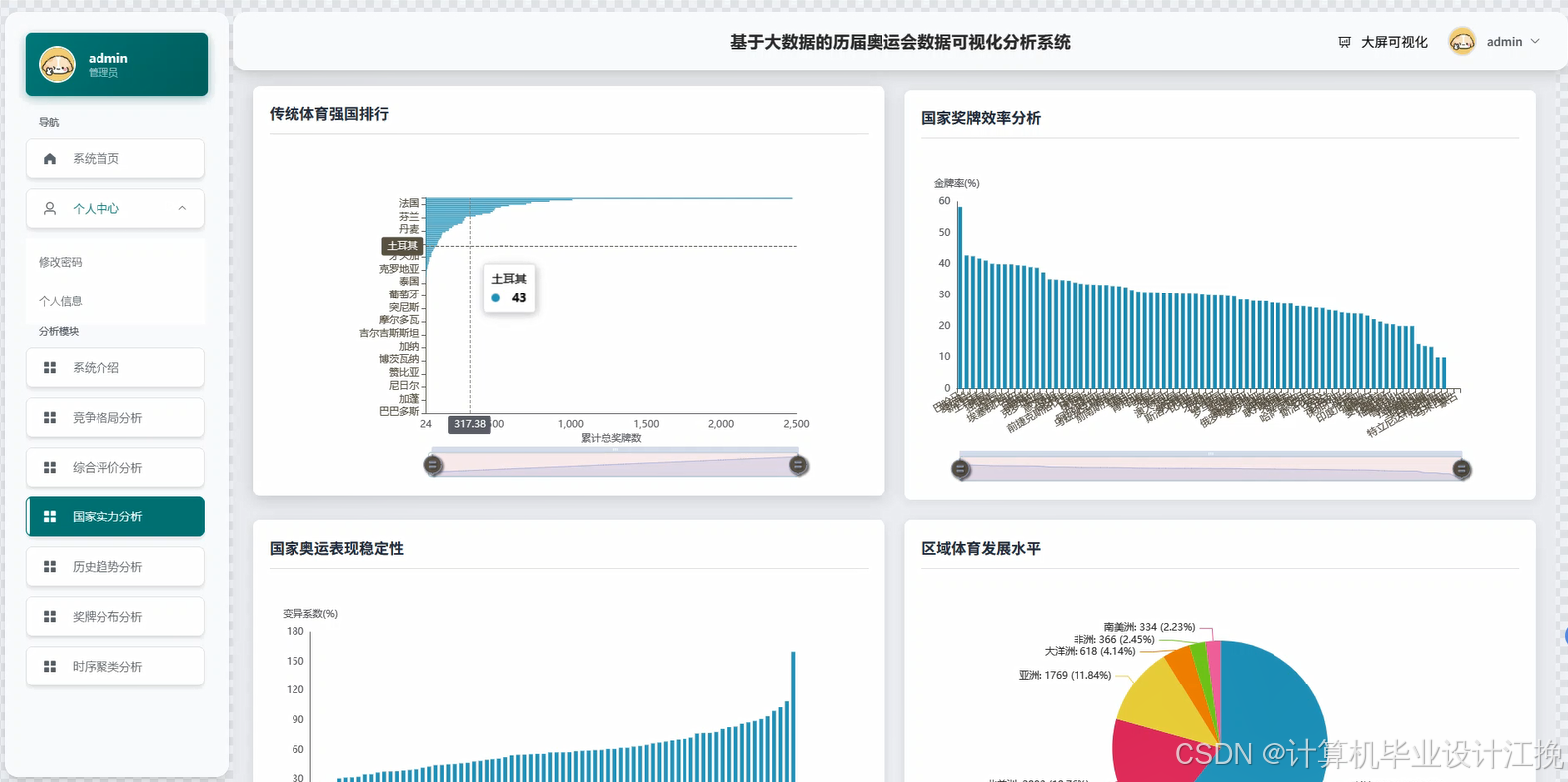
Task: Open the admin dropdown arrow in header
Action: 1535,42
